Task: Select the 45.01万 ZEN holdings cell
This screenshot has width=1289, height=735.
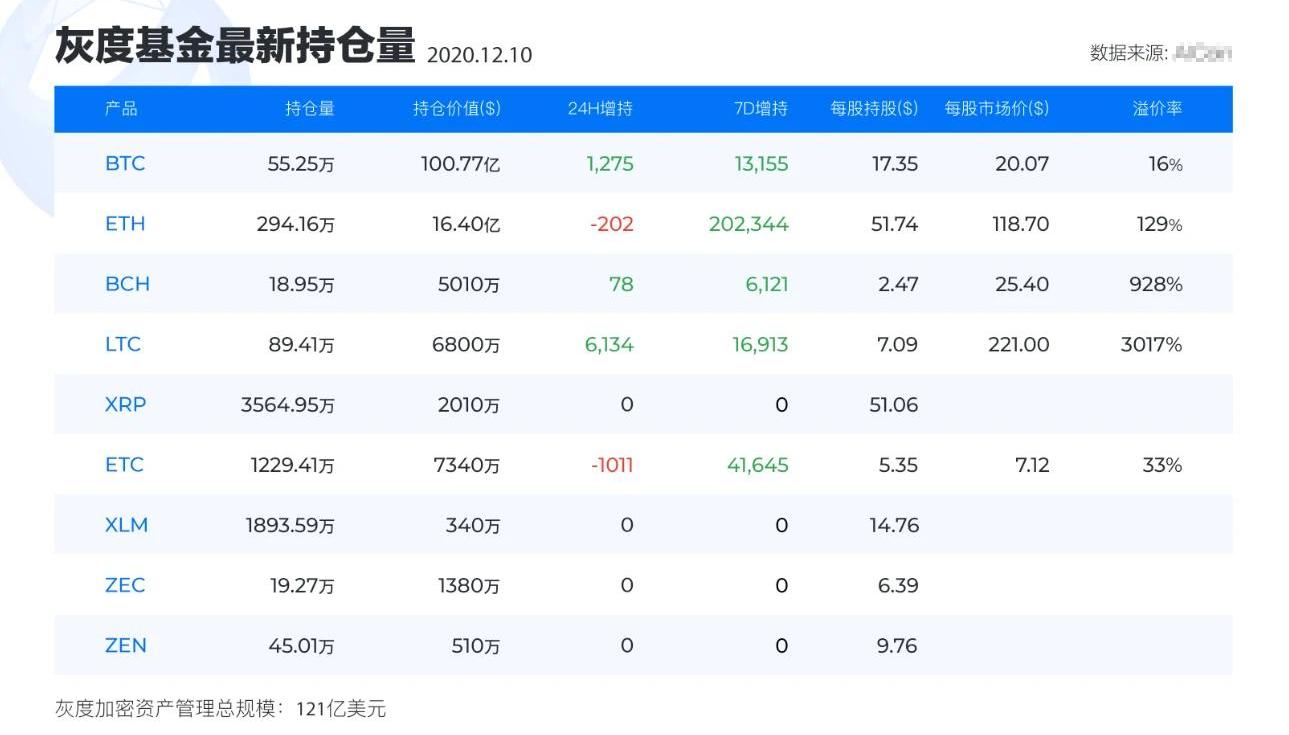Action: coord(301,646)
